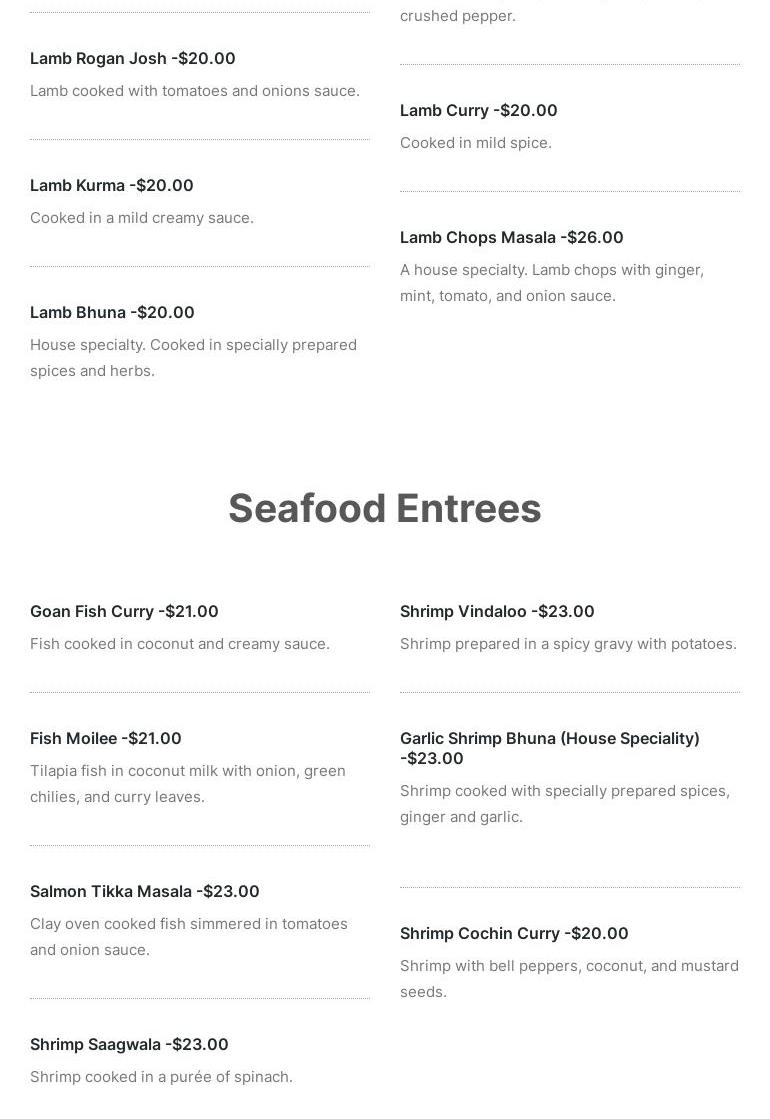Select Garlic Shrimp Bhuna House Speciality
770x1119 pixels.
pos(549,749)
